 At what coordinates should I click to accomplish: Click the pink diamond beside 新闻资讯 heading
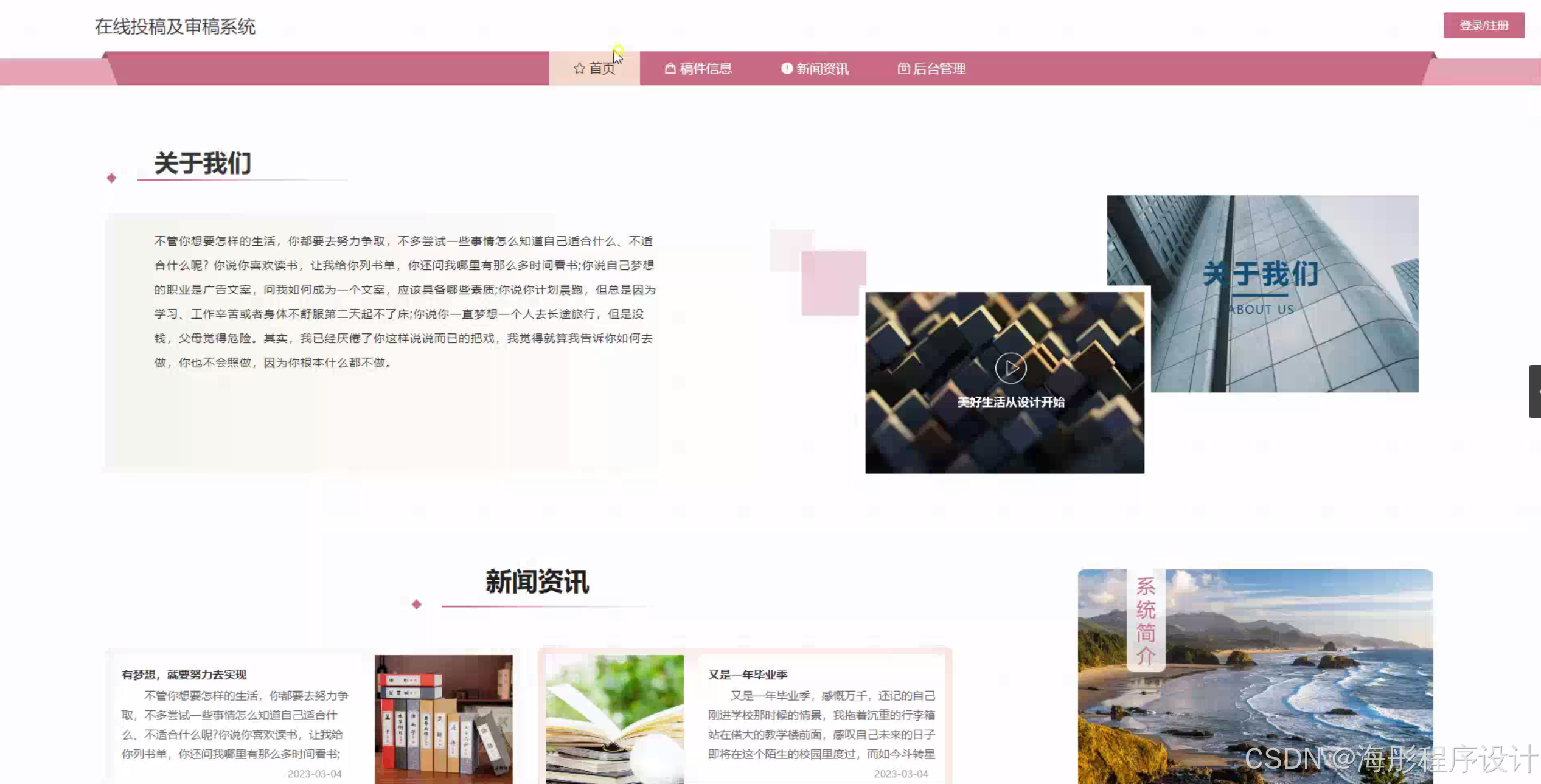[417, 605]
